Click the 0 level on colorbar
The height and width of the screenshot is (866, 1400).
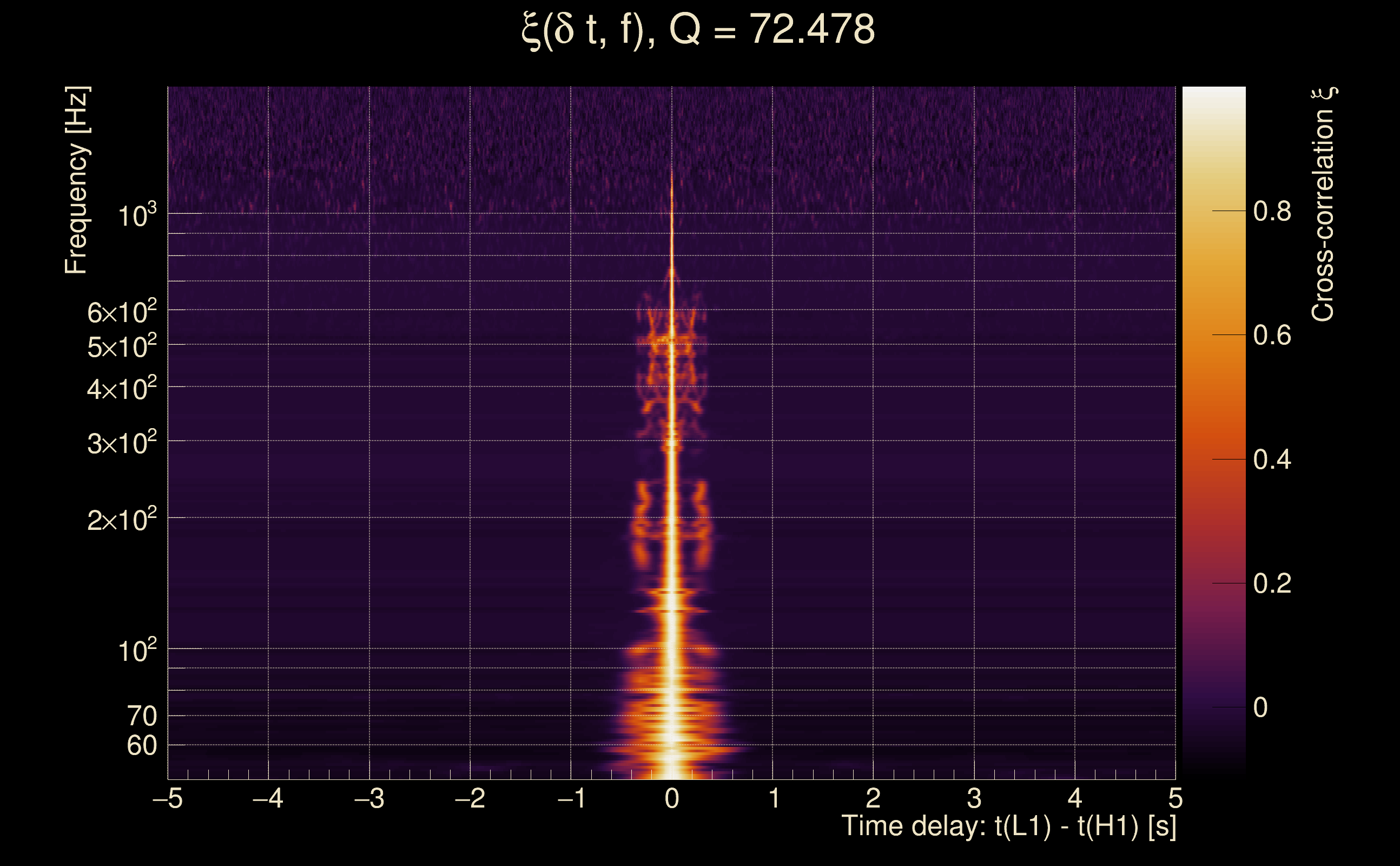click(x=1260, y=707)
